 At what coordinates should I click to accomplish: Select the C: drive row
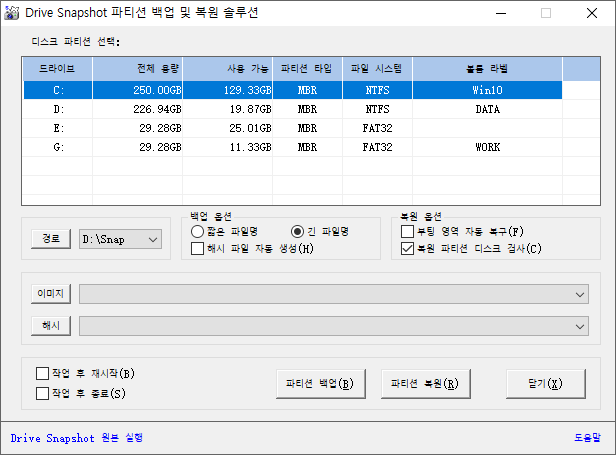coord(293,90)
